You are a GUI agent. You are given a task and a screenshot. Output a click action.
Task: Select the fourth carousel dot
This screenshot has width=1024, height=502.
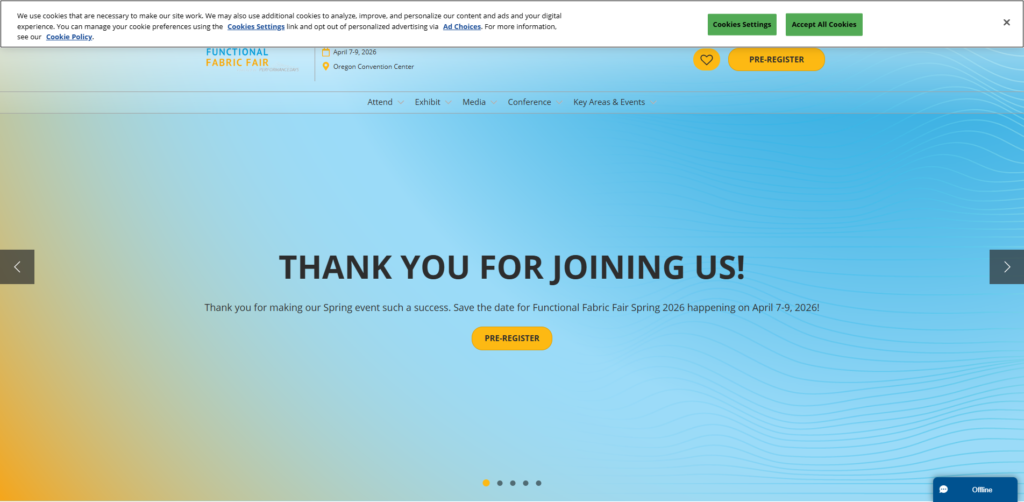(x=526, y=483)
